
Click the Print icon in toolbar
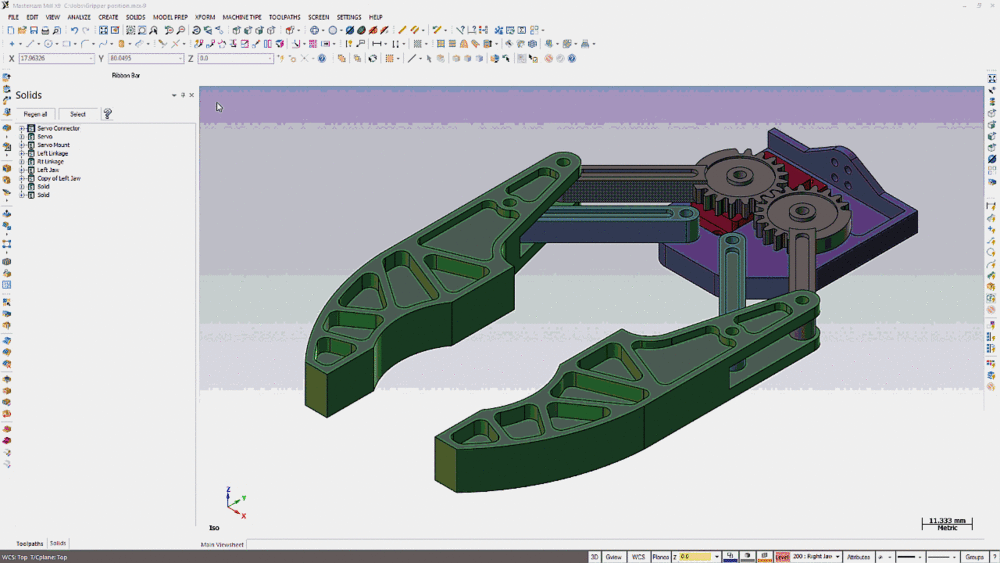click(45, 30)
